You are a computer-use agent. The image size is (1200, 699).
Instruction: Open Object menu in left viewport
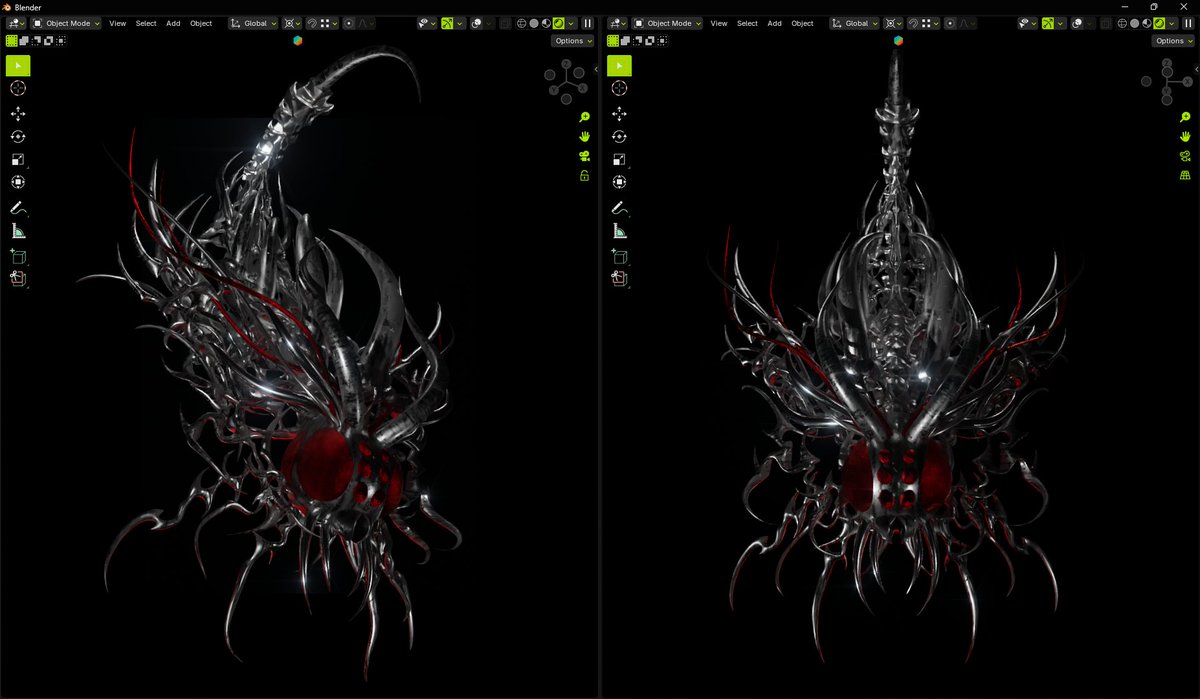point(201,23)
